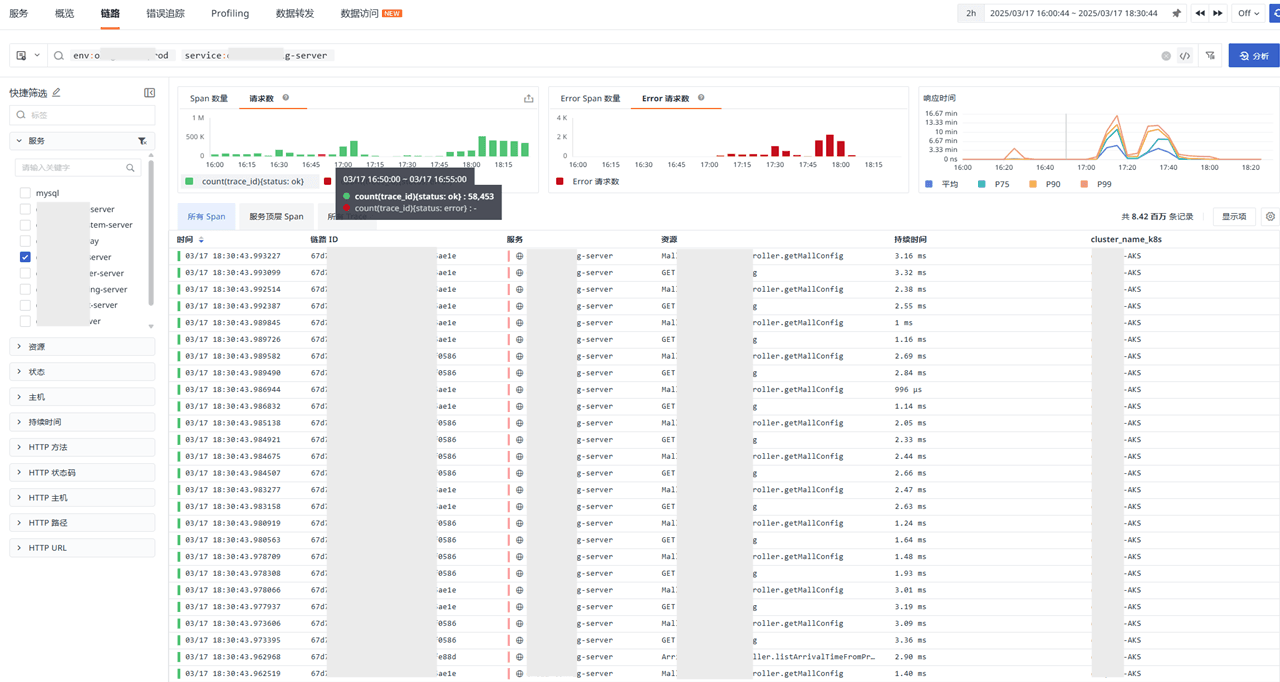
Task: Check the service checkbox ending in tem-server
Action: [x=25, y=225]
